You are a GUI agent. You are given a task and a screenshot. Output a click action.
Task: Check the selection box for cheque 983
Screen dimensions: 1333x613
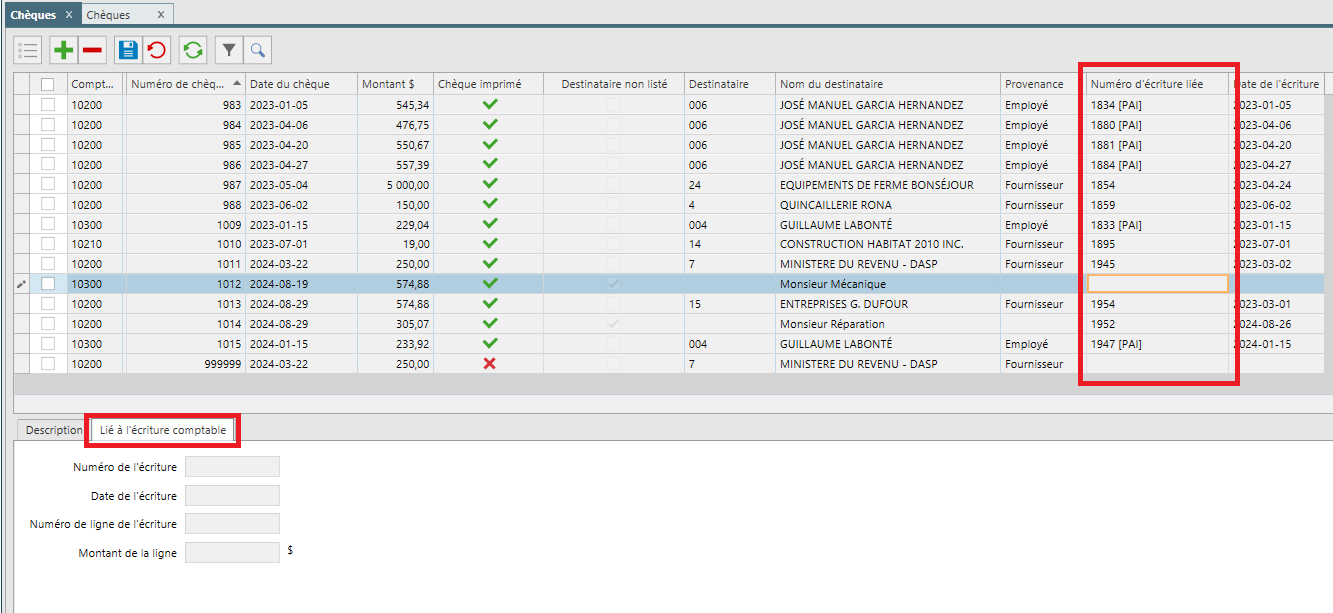48,105
